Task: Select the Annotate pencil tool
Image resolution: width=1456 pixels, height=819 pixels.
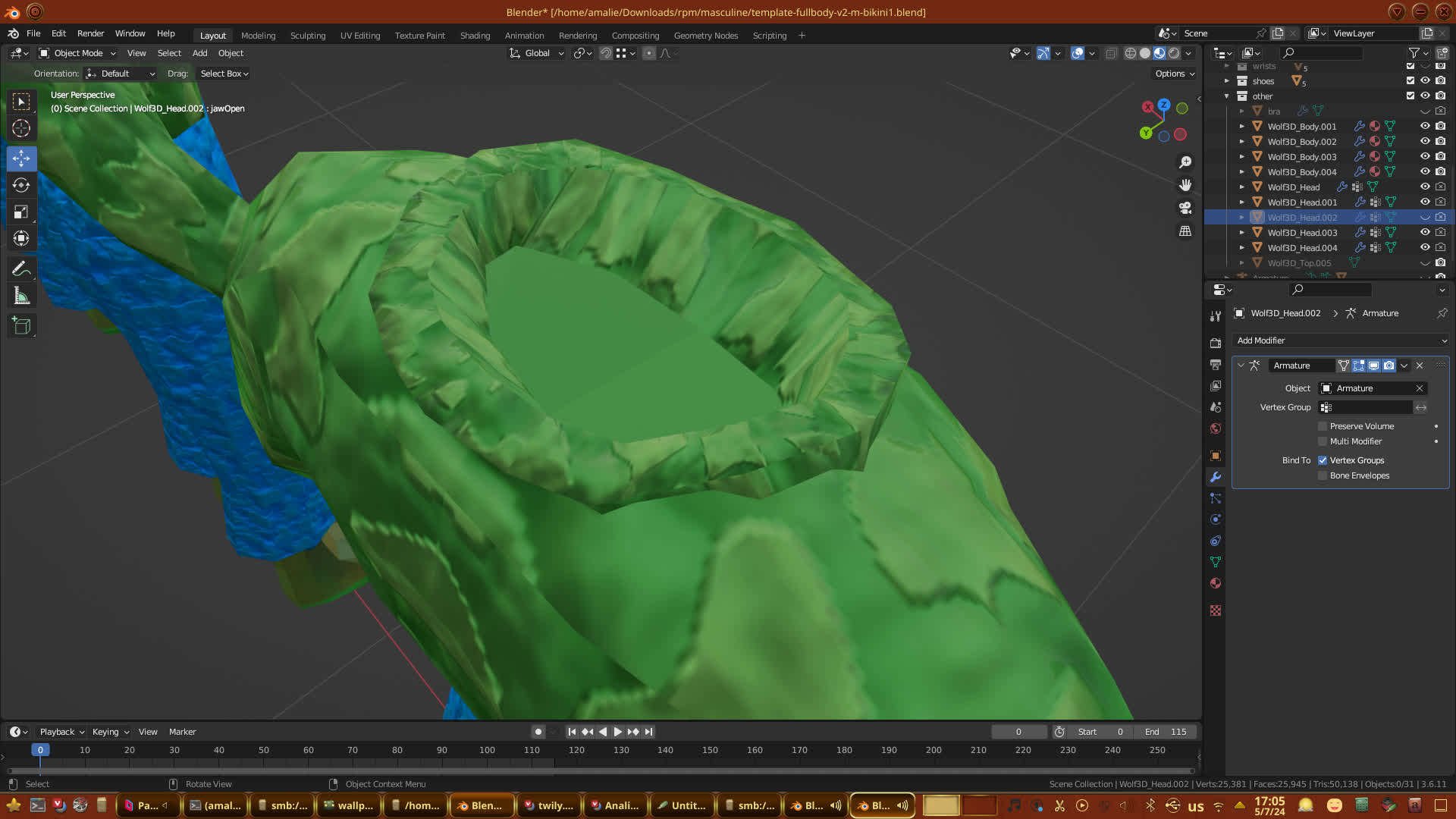Action: click(x=21, y=269)
